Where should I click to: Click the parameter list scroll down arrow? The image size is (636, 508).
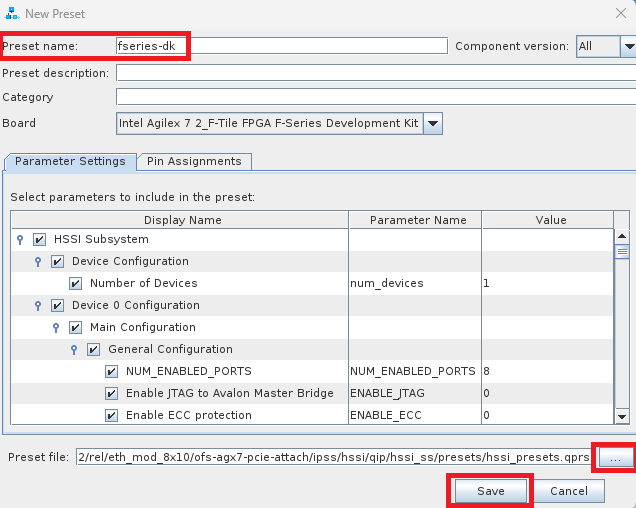pos(622,416)
